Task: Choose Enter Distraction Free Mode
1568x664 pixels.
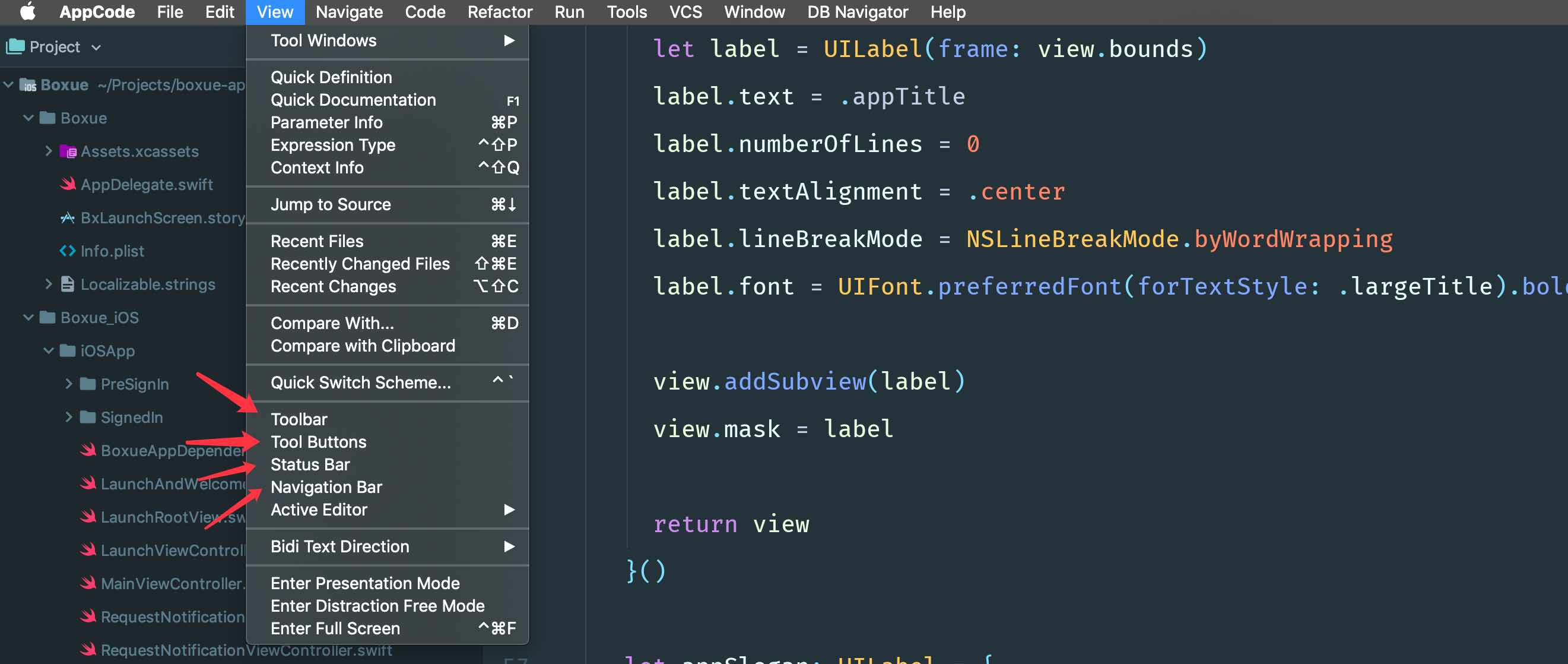Action: (387, 606)
